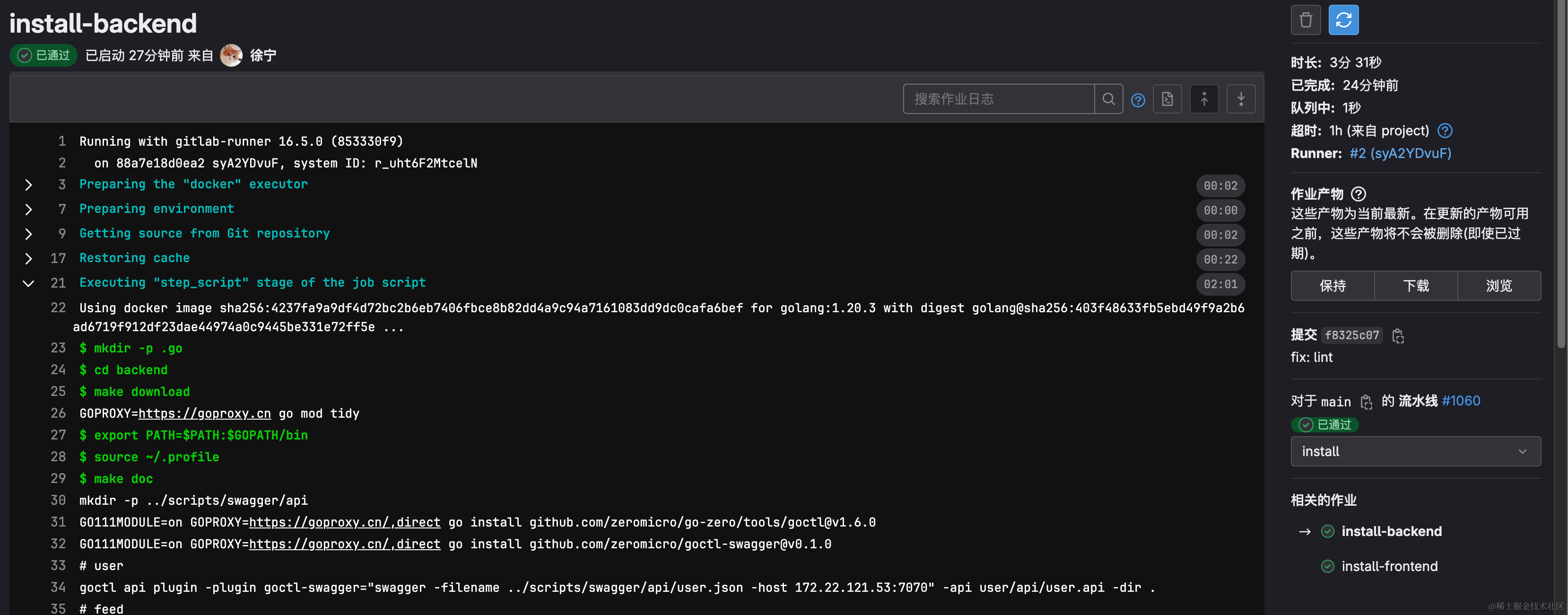
Task: Open the job log search help icon
Action: coord(1138,100)
